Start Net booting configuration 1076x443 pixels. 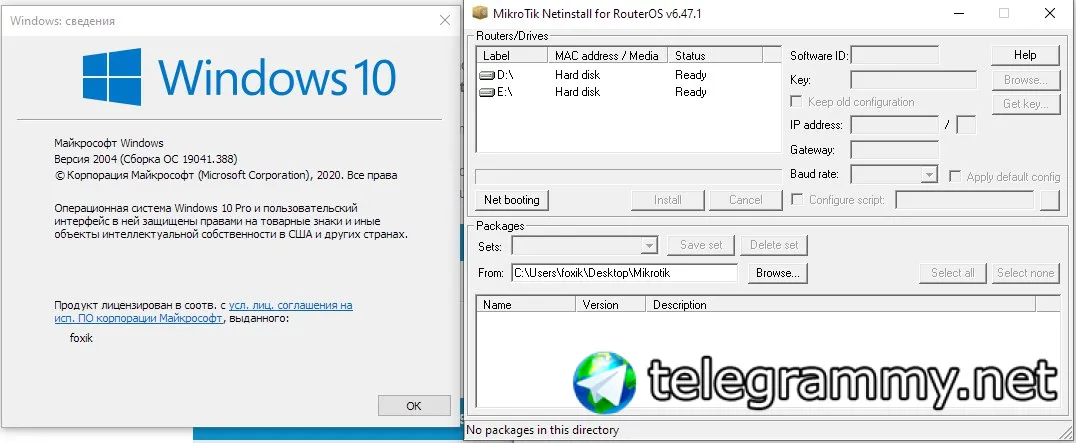pyautogui.click(x=512, y=200)
